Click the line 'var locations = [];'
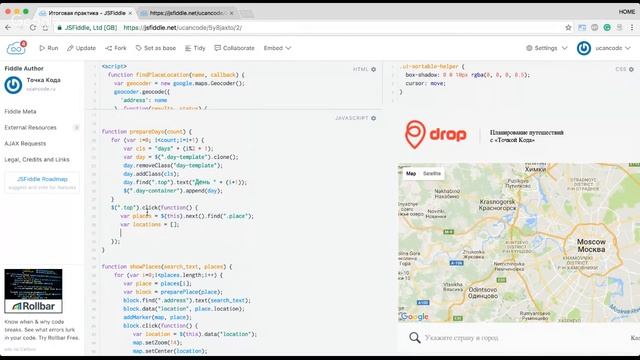The width and height of the screenshot is (640, 360). tap(150, 224)
